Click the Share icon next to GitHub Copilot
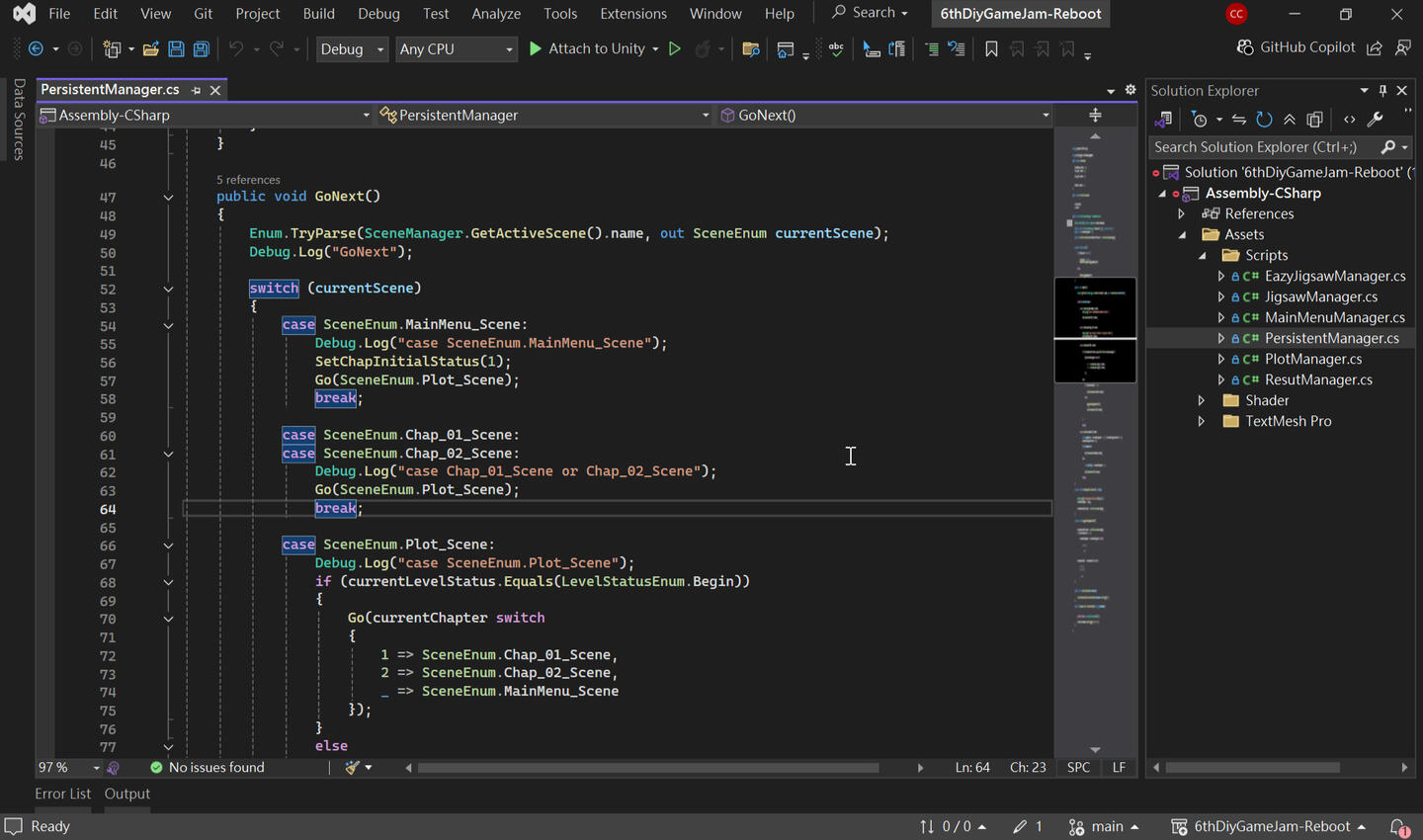This screenshot has width=1423, height=840. 1375,47
